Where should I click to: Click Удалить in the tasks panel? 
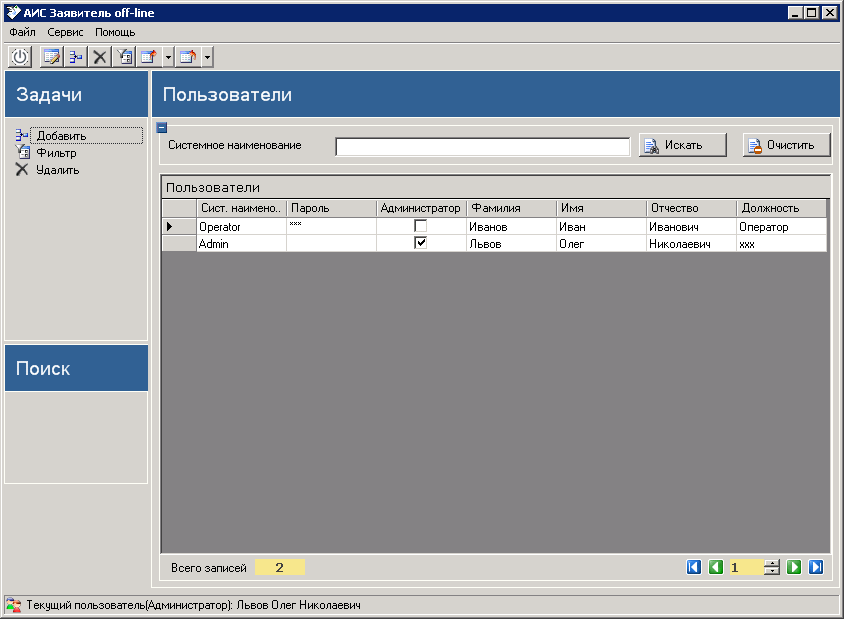click(x=58, y=170)
